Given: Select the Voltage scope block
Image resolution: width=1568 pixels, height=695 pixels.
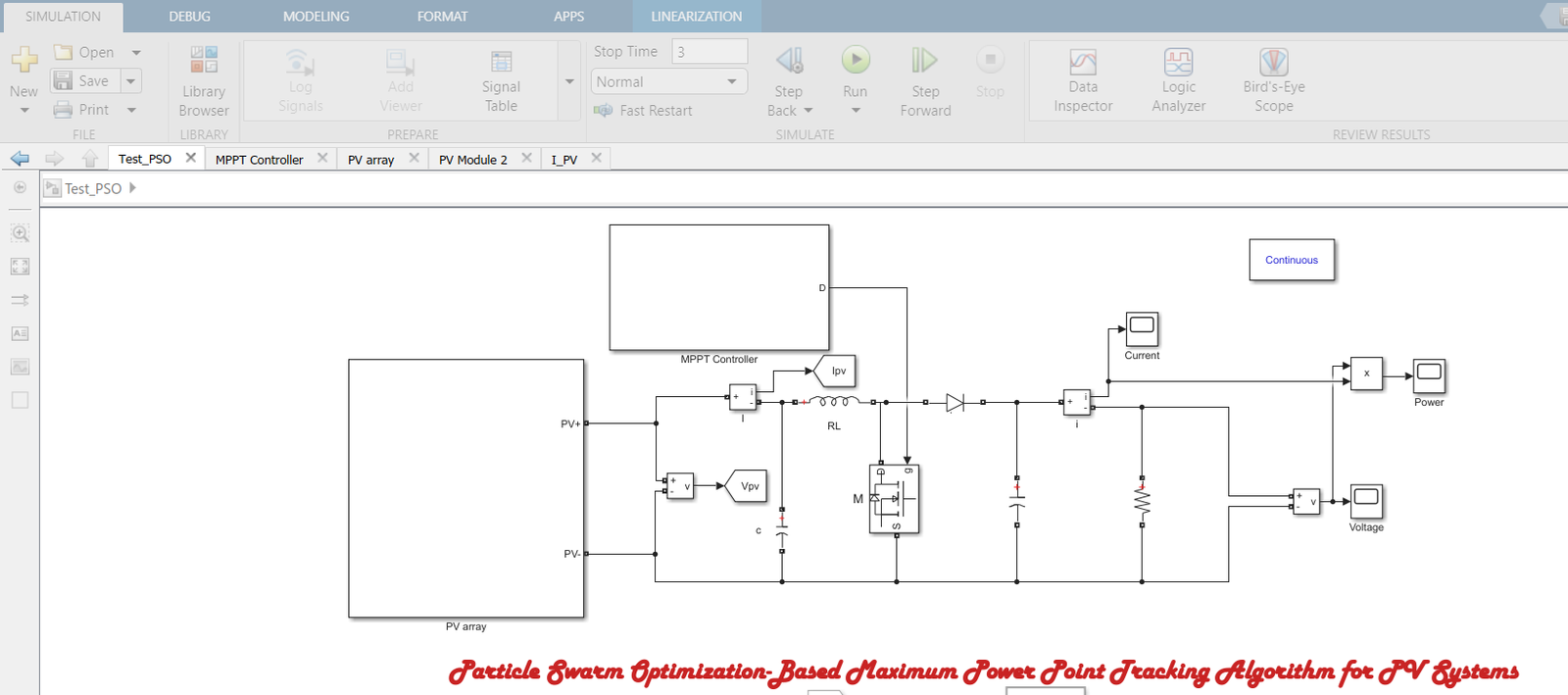Looking at the screenshot, I should (1366, 501).
